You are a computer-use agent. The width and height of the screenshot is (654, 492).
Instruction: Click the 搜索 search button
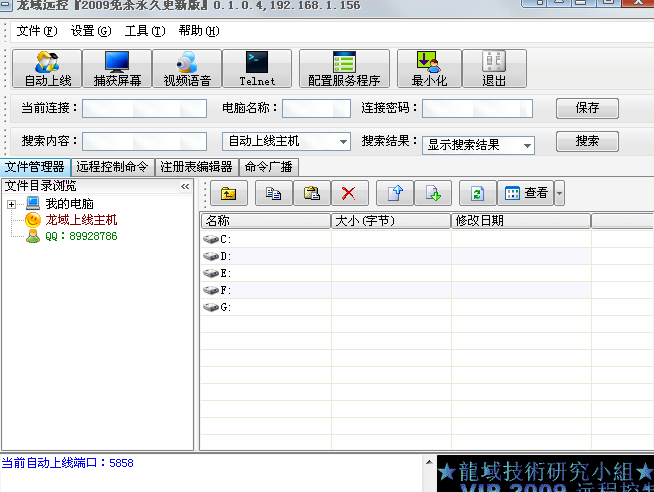click(587, 141)
